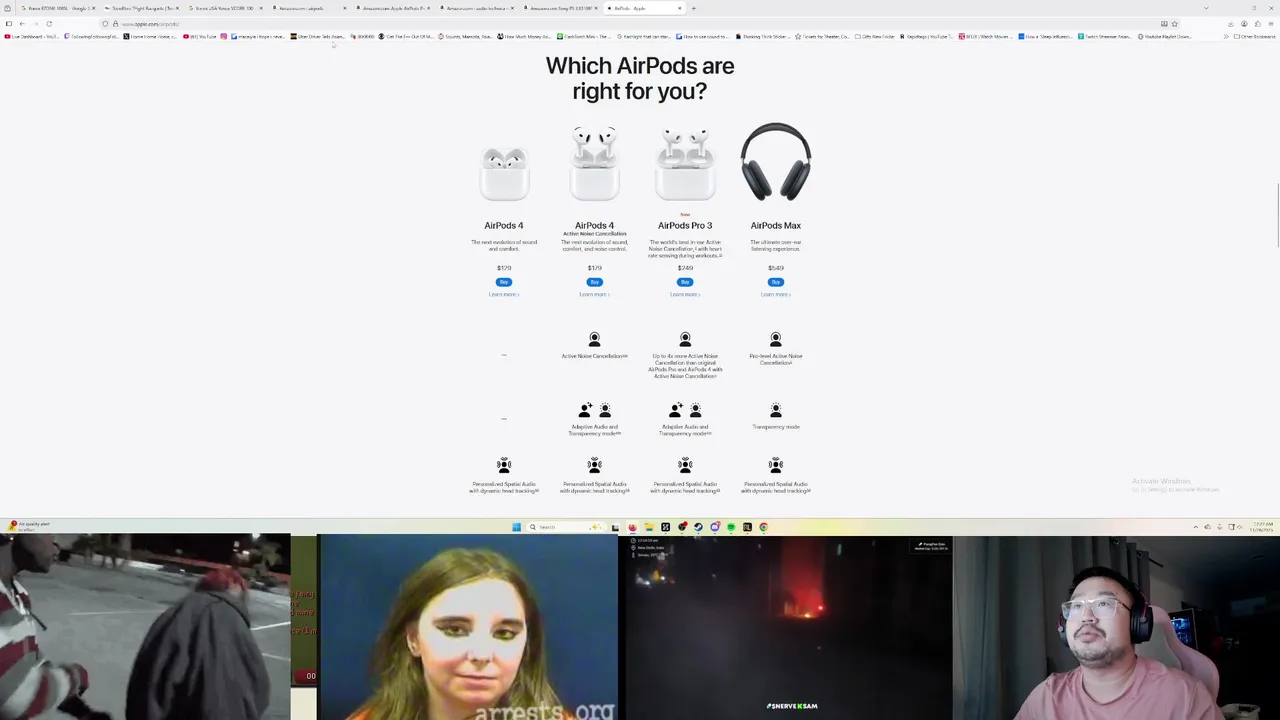
Task: Switch to the Amazon Sony tab
Action: pyautogui.click(x=560, y=8)
